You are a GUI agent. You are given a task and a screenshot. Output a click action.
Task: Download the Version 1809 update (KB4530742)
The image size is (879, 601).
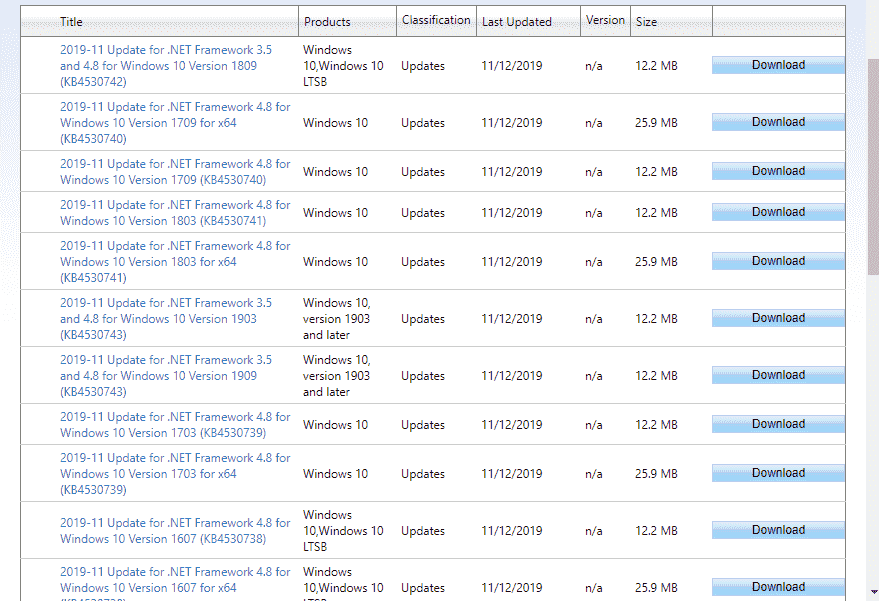[x=778, y=65]
